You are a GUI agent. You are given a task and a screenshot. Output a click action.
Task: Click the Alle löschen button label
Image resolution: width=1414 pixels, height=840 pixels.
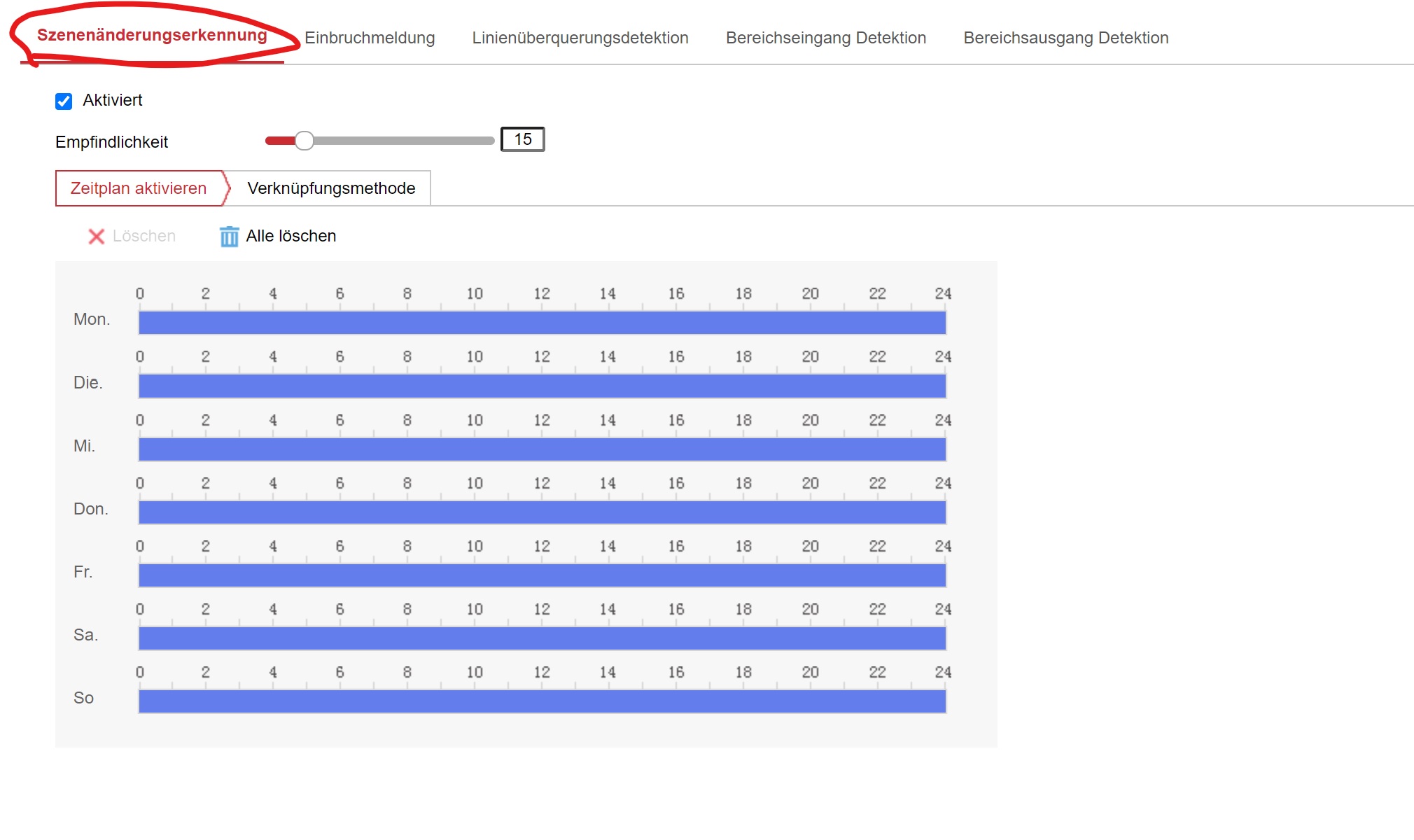(x=290, y=237)
